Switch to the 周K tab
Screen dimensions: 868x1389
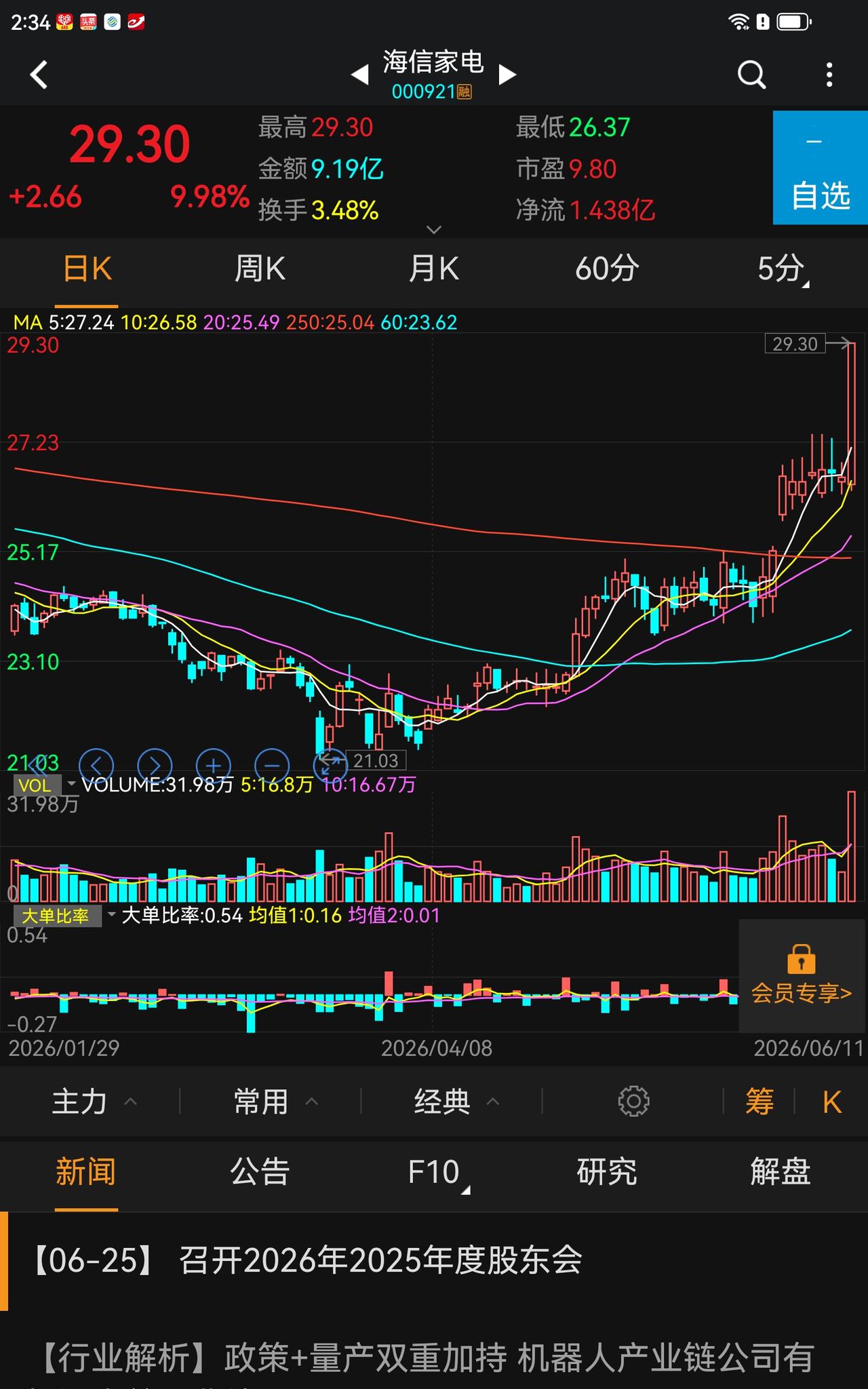260,269
